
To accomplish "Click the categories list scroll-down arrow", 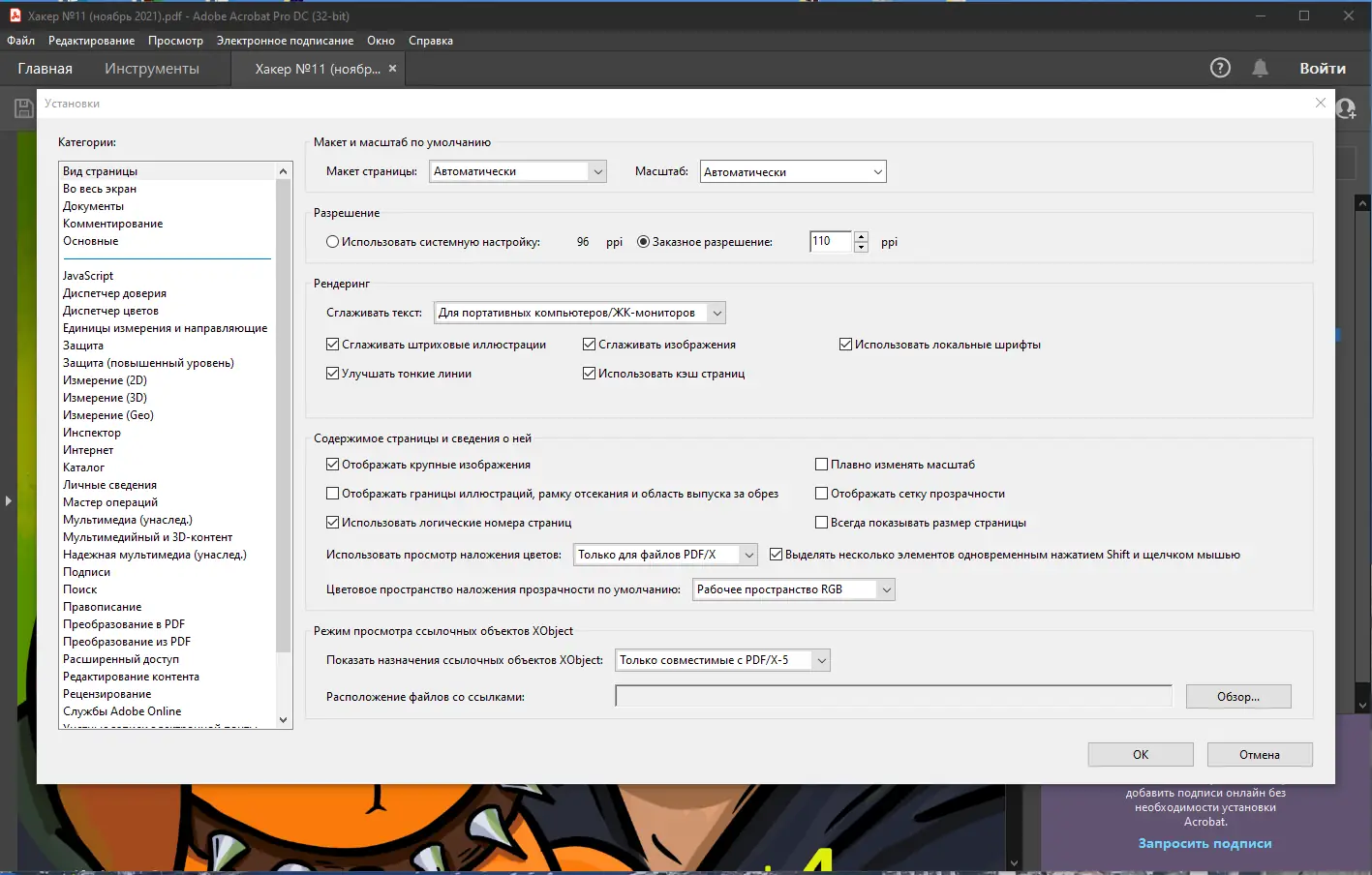I will tap(284, 719).
